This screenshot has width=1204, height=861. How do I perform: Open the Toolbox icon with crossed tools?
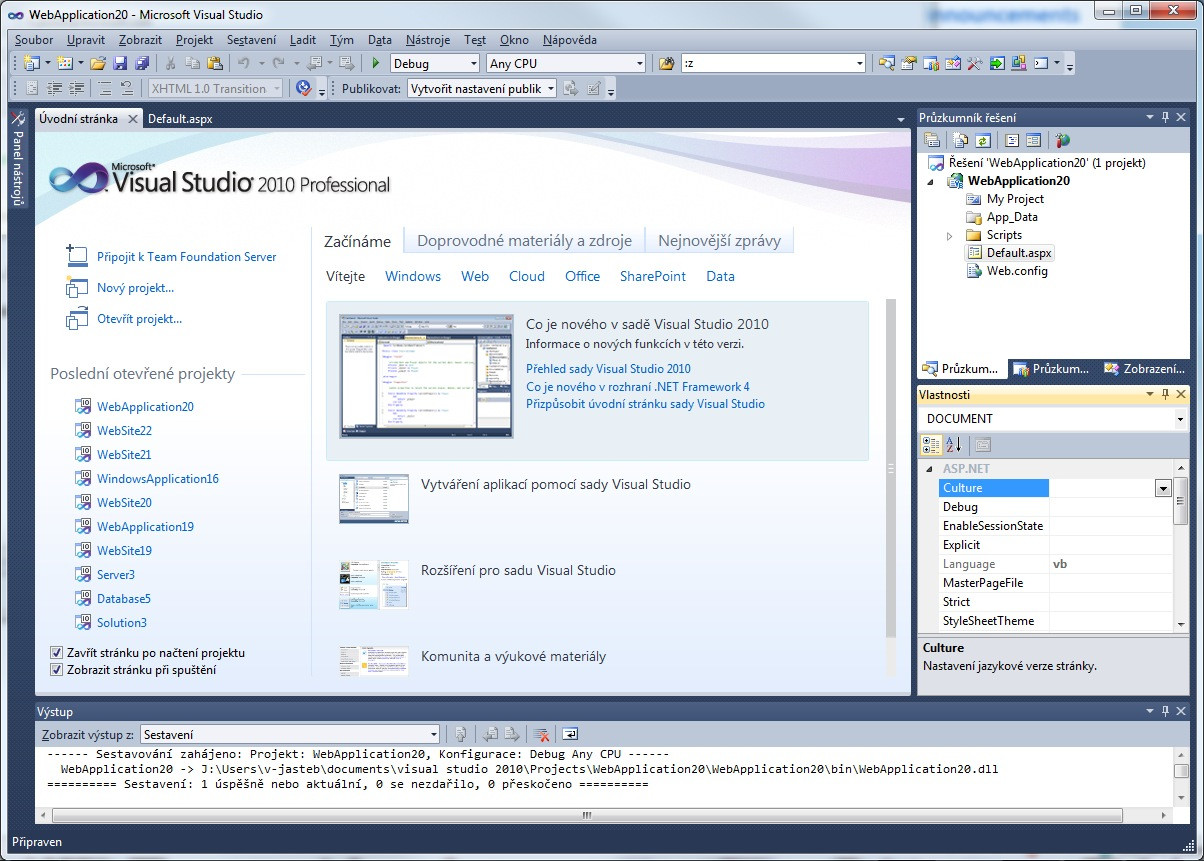[975, 63]
